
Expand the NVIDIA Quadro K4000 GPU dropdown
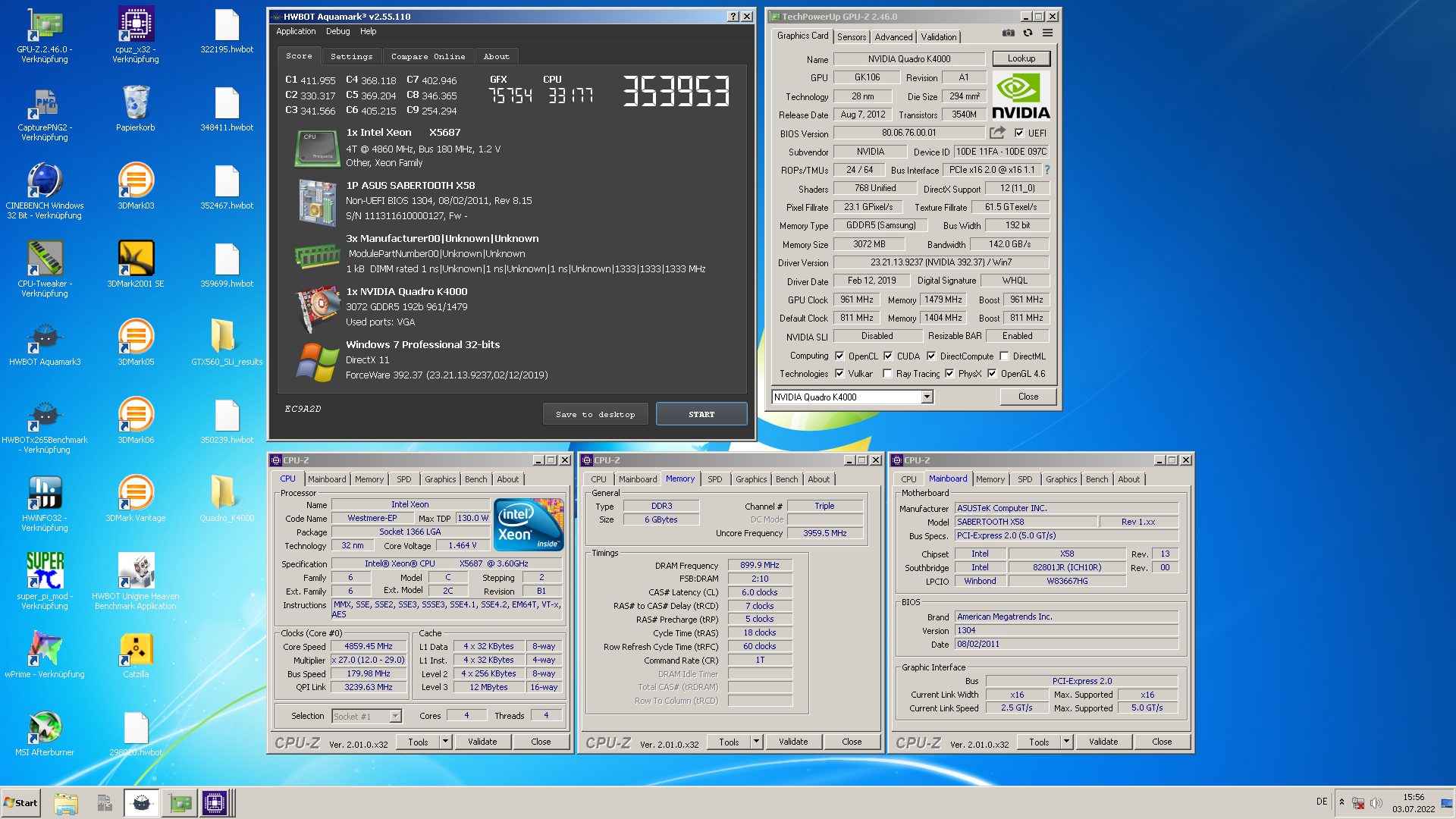pyautogui.click(x=927, y=397)
